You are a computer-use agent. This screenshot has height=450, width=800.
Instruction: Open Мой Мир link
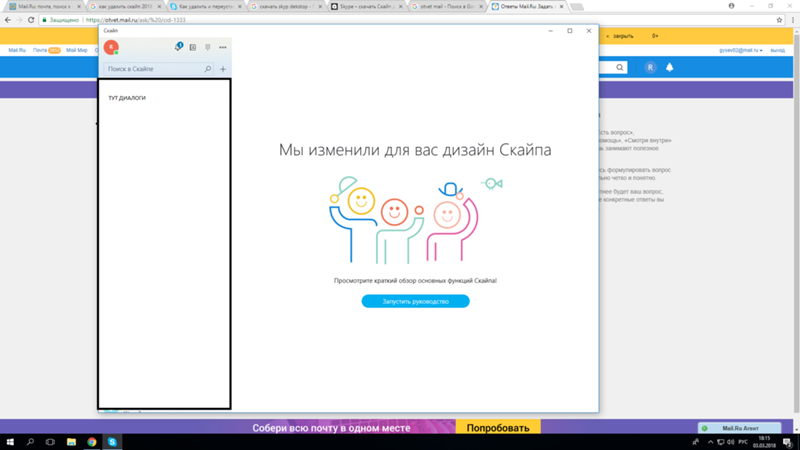pos(77,50)
